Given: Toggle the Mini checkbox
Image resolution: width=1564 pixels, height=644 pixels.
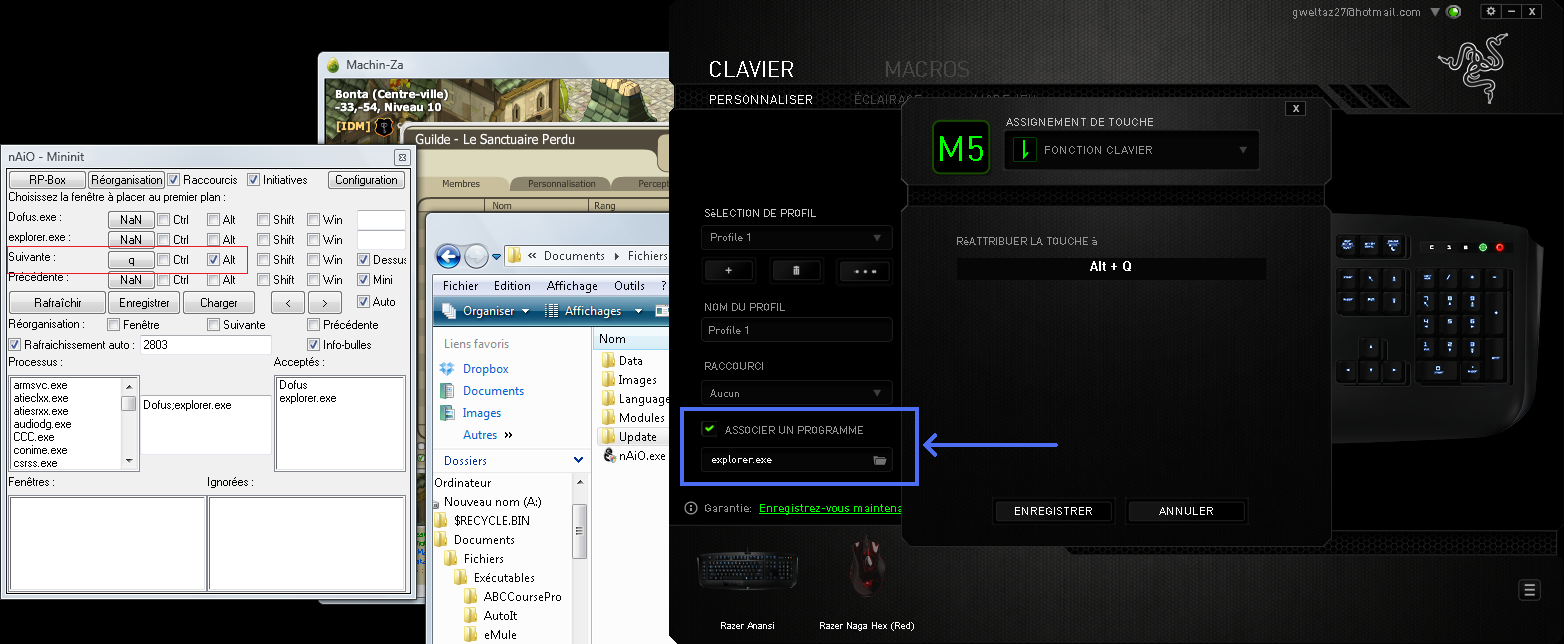Looking at the screenshot, I should (x=364, y=280).
